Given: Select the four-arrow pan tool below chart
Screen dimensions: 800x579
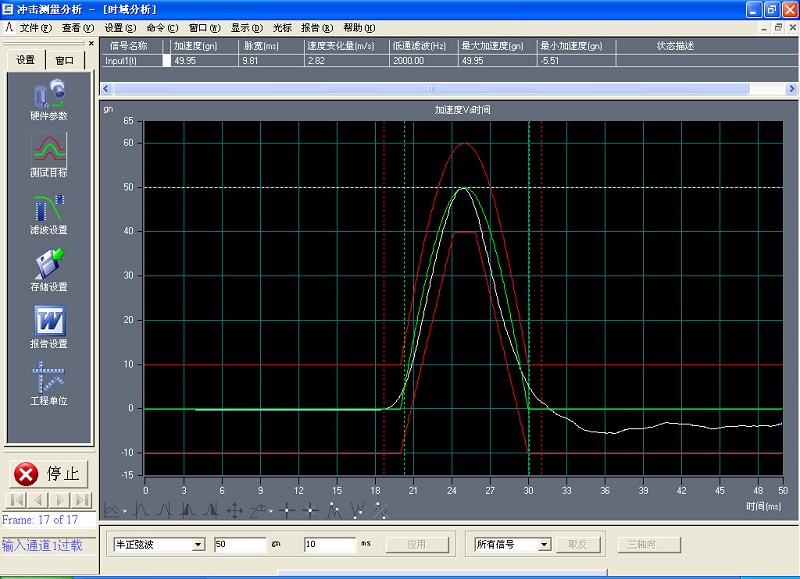Looking at the screenshot, I should tap(235, 511).
